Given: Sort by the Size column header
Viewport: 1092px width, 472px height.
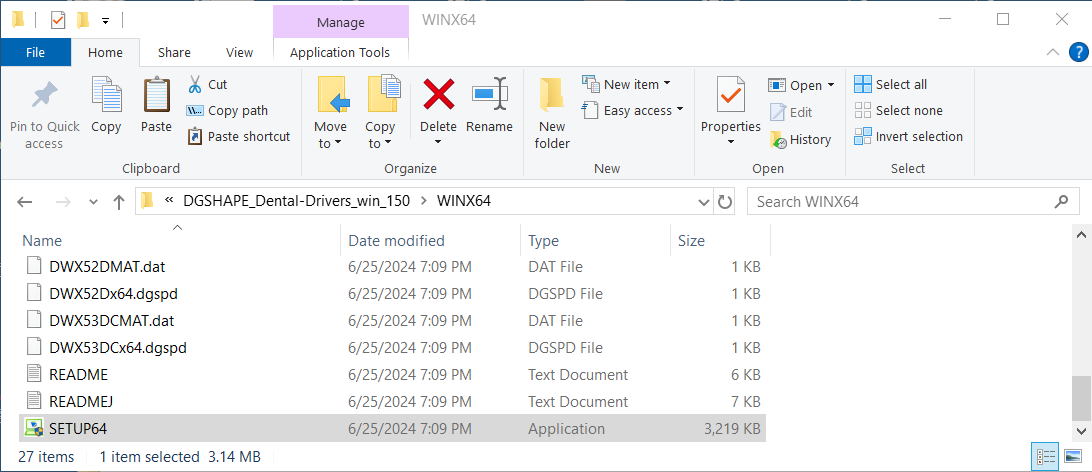Looking at the screenshot, I should (x=720, y=241).
